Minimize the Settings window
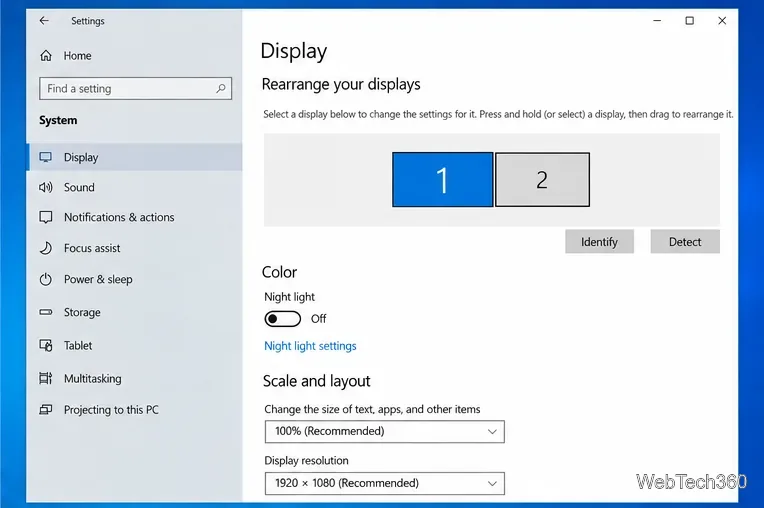The height and width of the screenshot is (508, 764). click(x=657, y=20)
